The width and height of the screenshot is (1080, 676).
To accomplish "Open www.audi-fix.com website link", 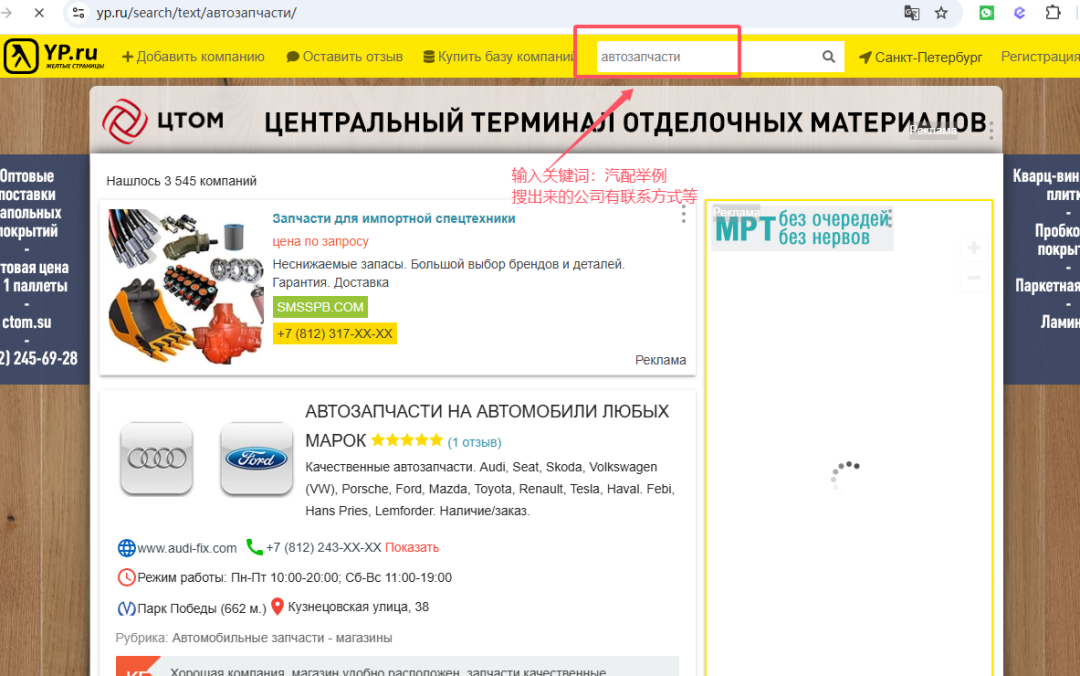I will pyautogui.click(x=187, y=549).
